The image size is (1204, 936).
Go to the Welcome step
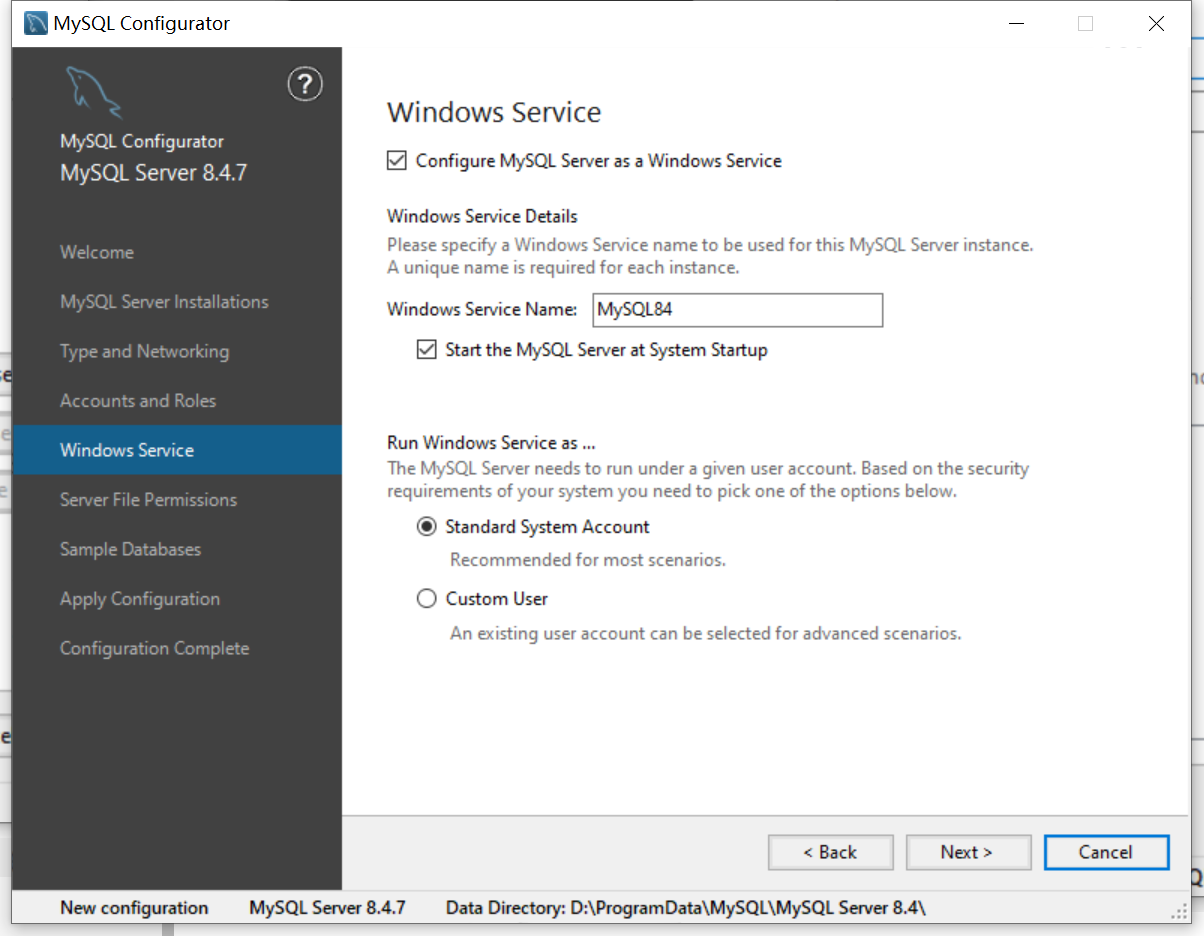[x=97, y=252]
